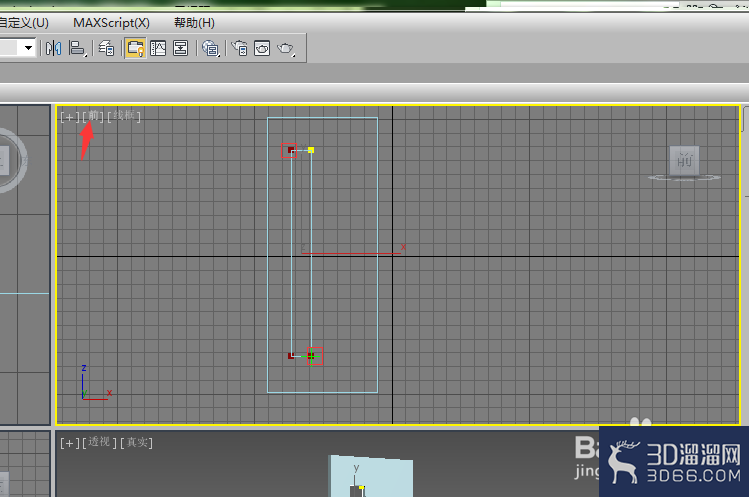Open the Manage Layers dialog

pyautogui.click(x=106, y=48)
